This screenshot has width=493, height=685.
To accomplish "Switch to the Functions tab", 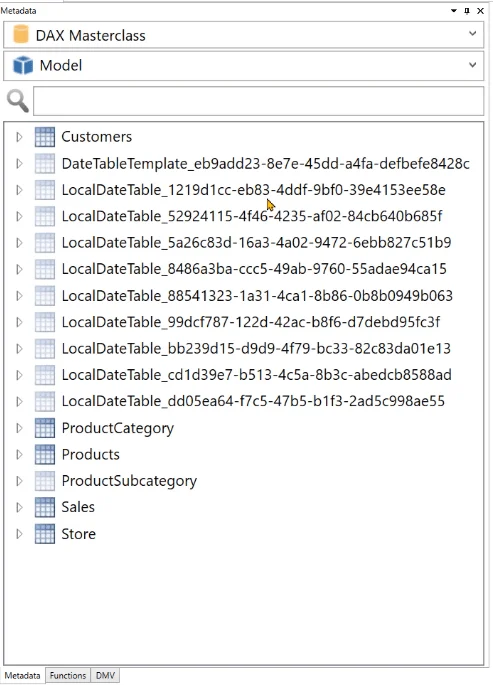I will pos(68,675).
